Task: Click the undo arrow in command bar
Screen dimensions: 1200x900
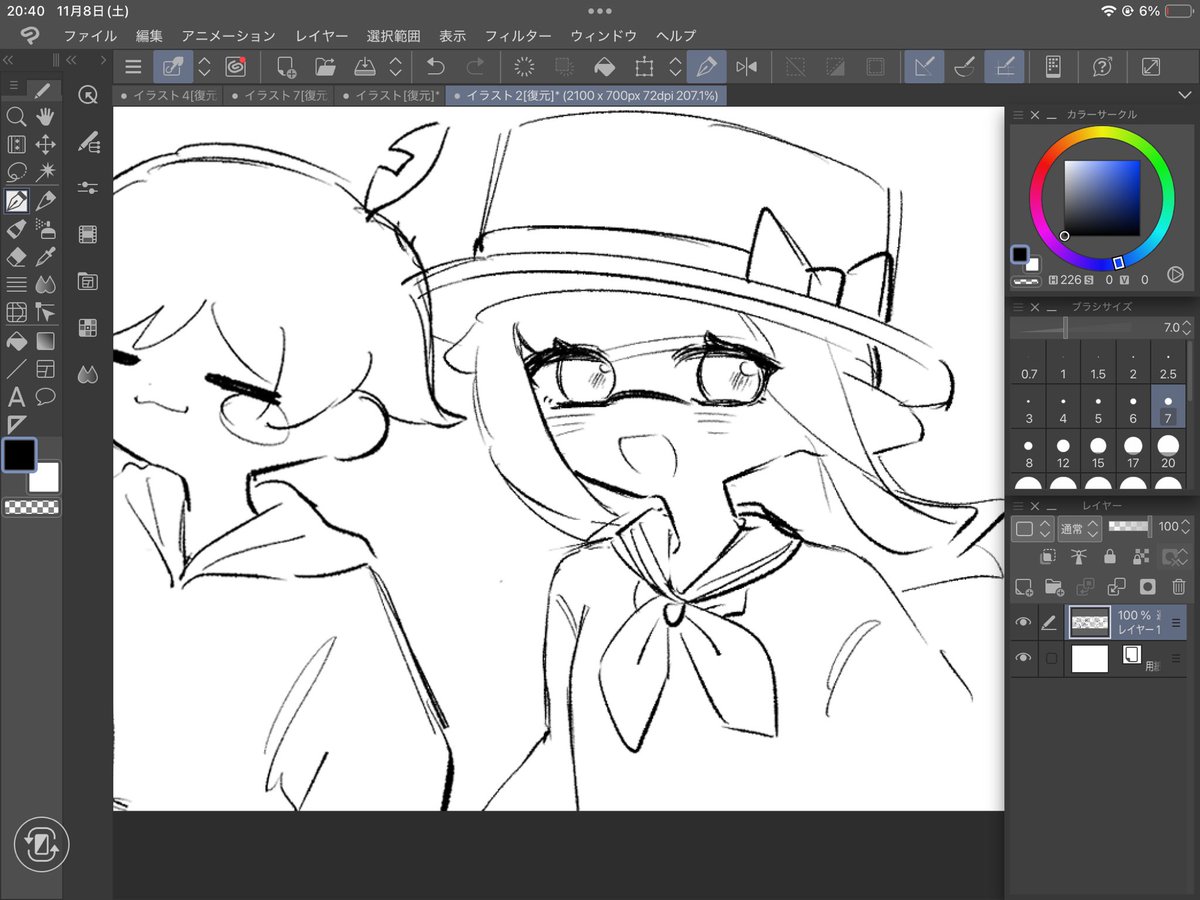Action: coord(435,67)
